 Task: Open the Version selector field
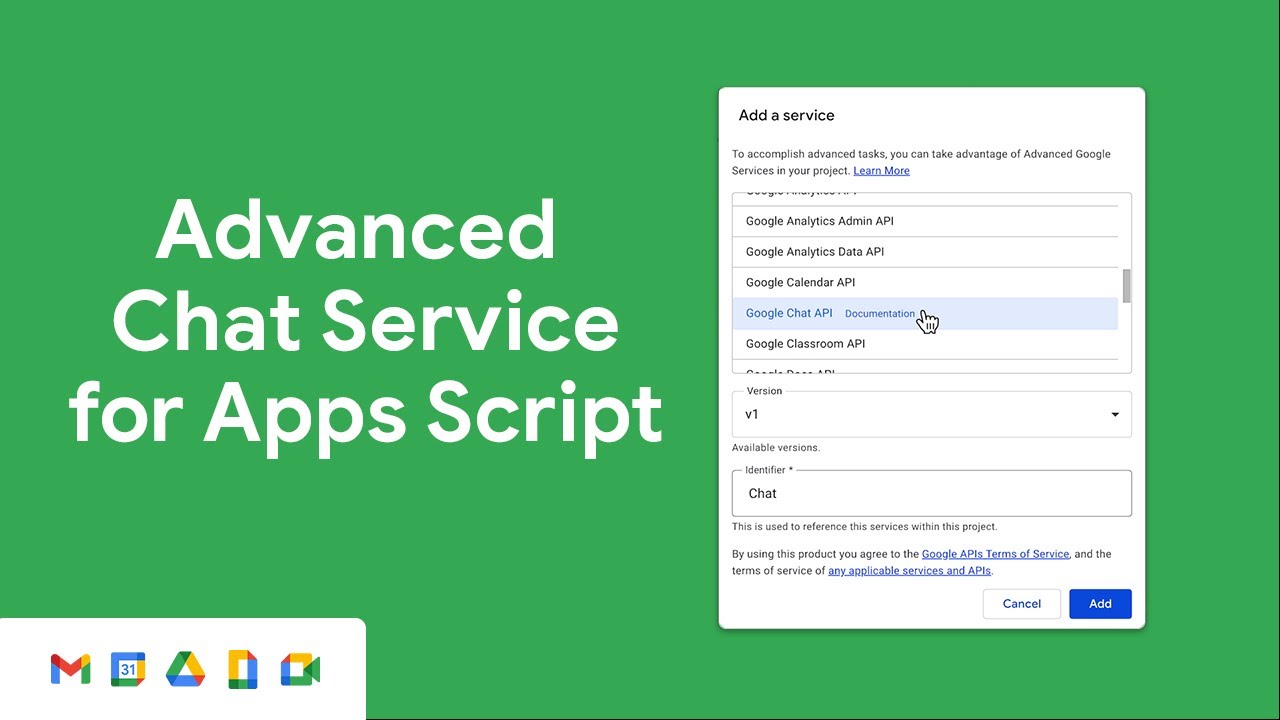point(932,414)
